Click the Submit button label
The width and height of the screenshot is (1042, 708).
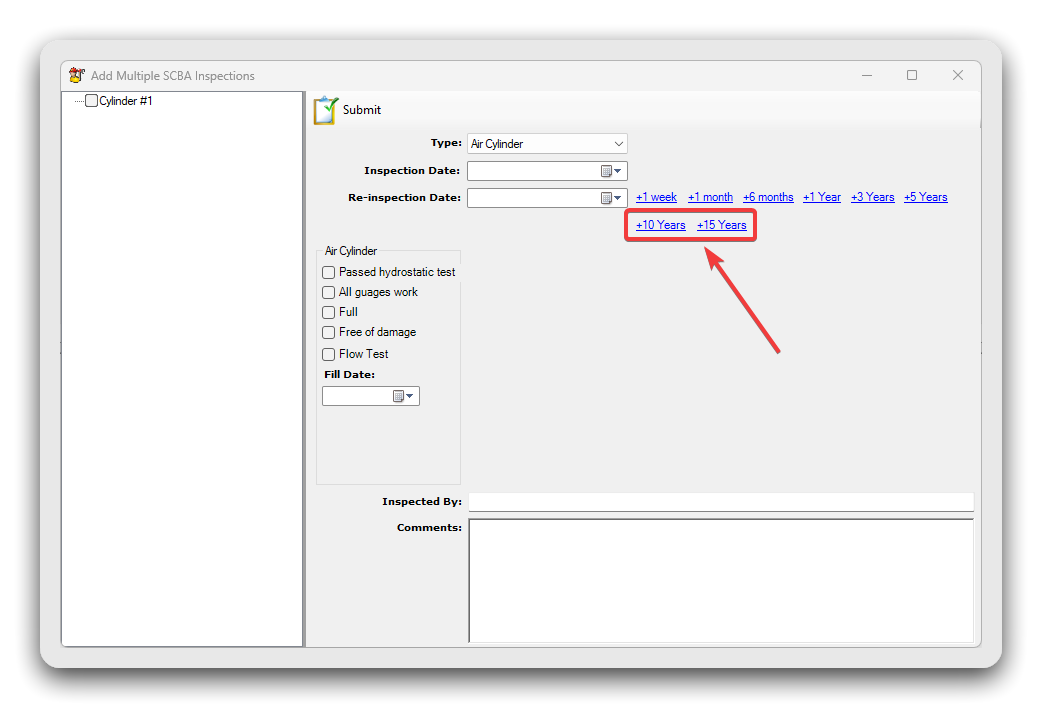tap(362, 110)
